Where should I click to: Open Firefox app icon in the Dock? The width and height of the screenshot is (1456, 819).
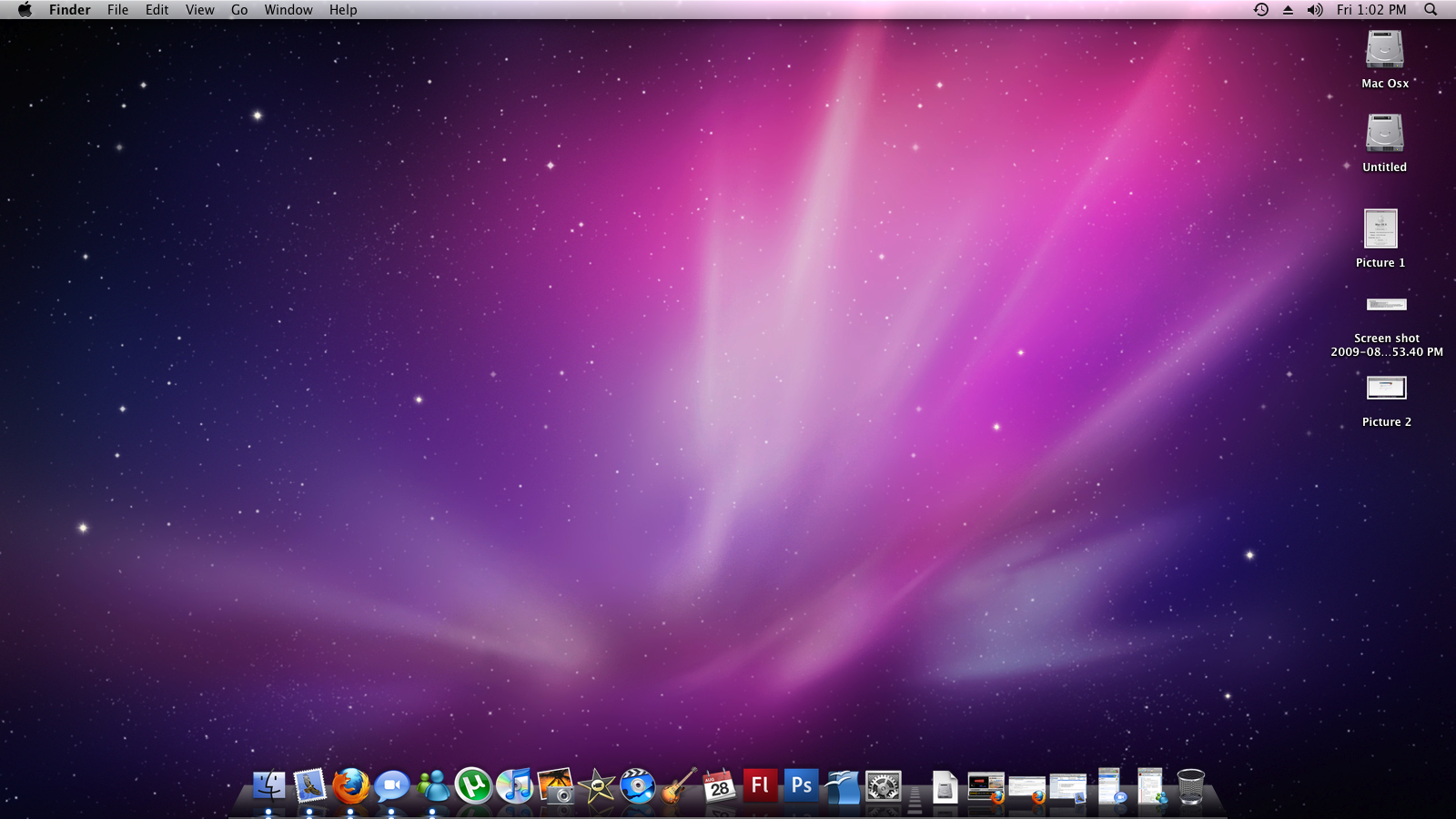point(350,786)
